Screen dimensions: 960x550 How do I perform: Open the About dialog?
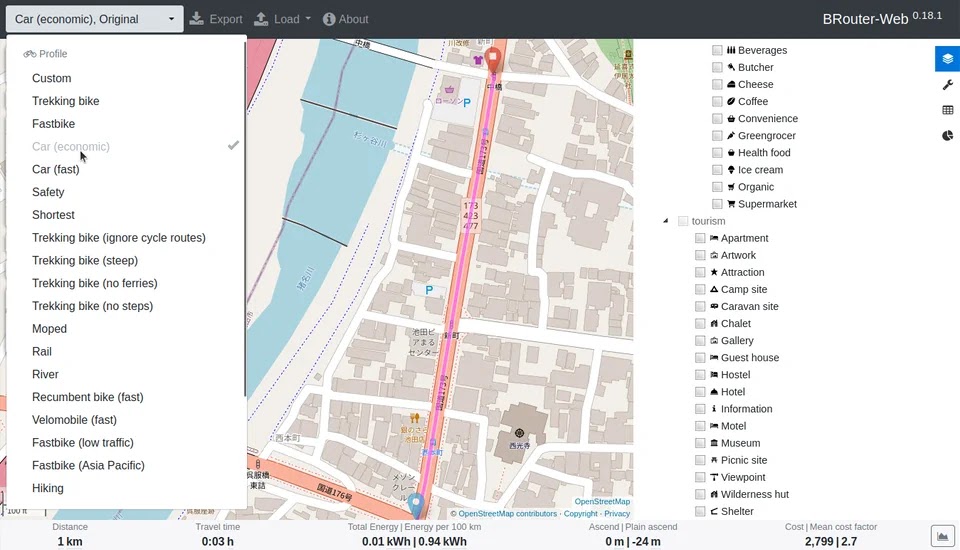click(346, 19)
